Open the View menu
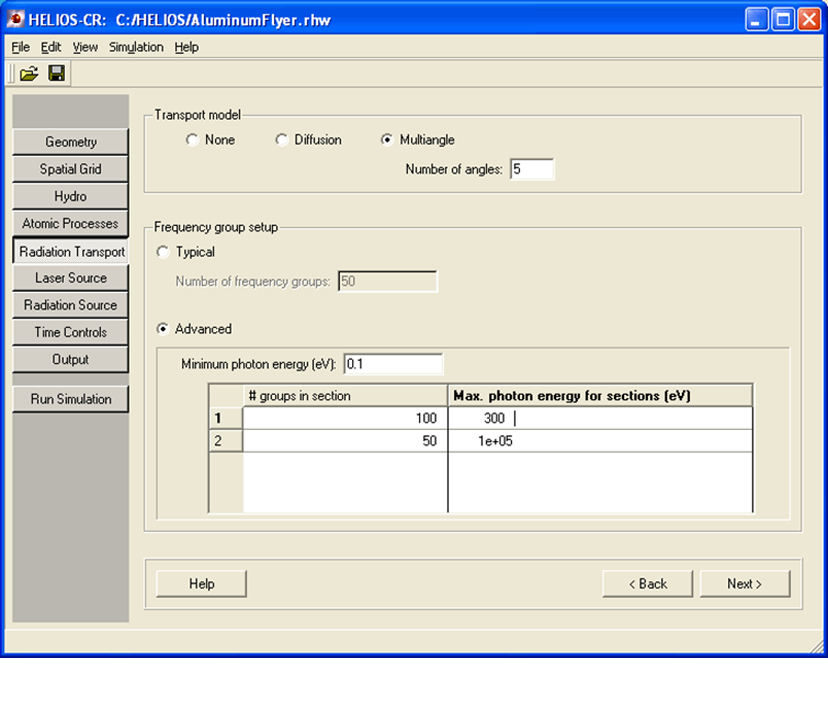The image size is (828, 708). click(85, 48)
